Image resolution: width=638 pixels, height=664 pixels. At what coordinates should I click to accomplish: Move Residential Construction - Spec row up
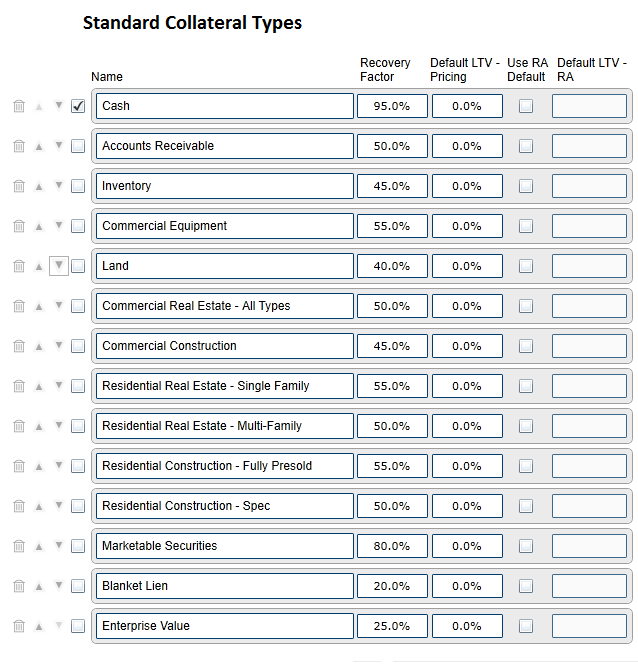tap(39, 506)
